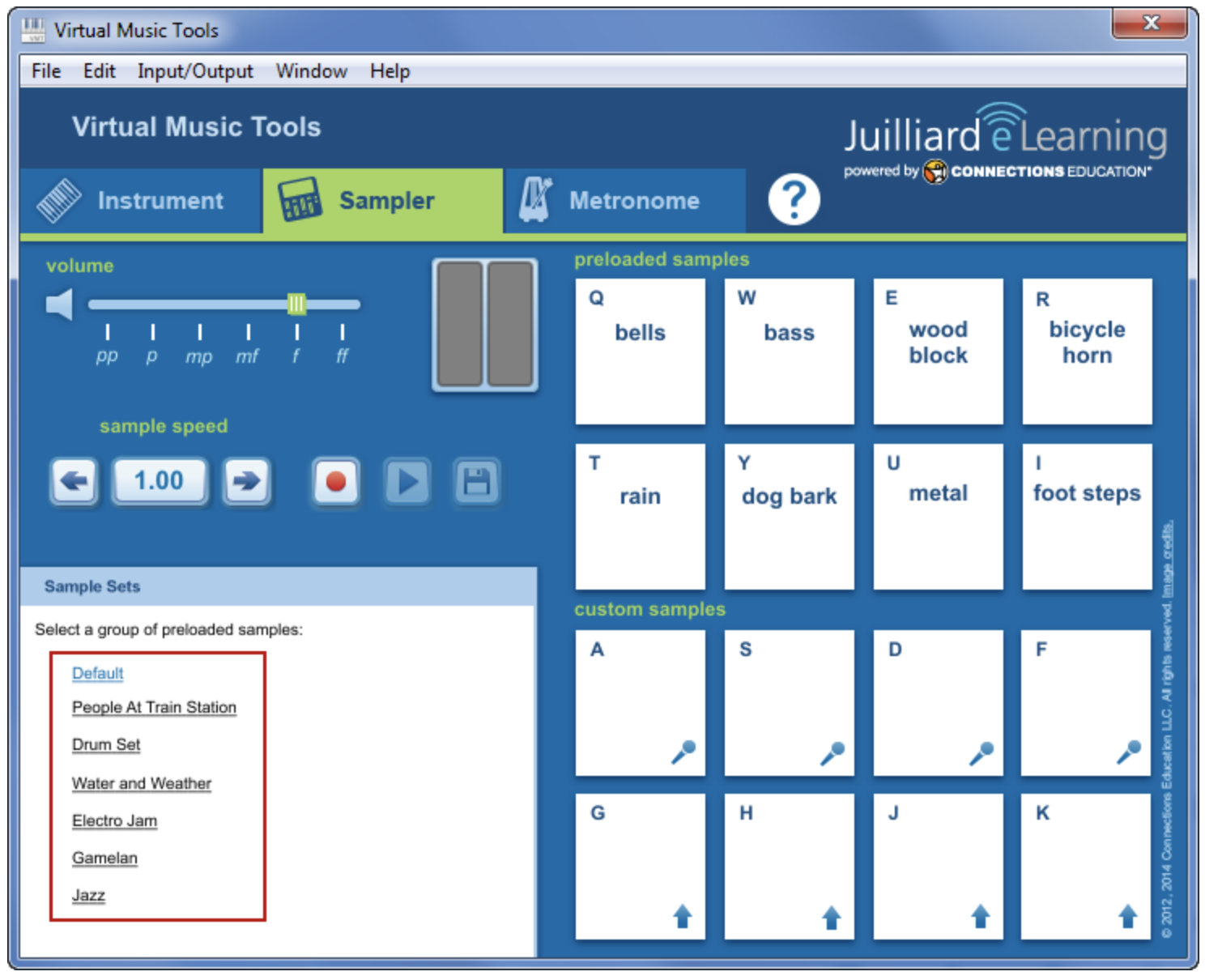Click the upload arrow on pad G
Image resolution: width=1205 pixels, height=980 pixels.
click(682, 917)
